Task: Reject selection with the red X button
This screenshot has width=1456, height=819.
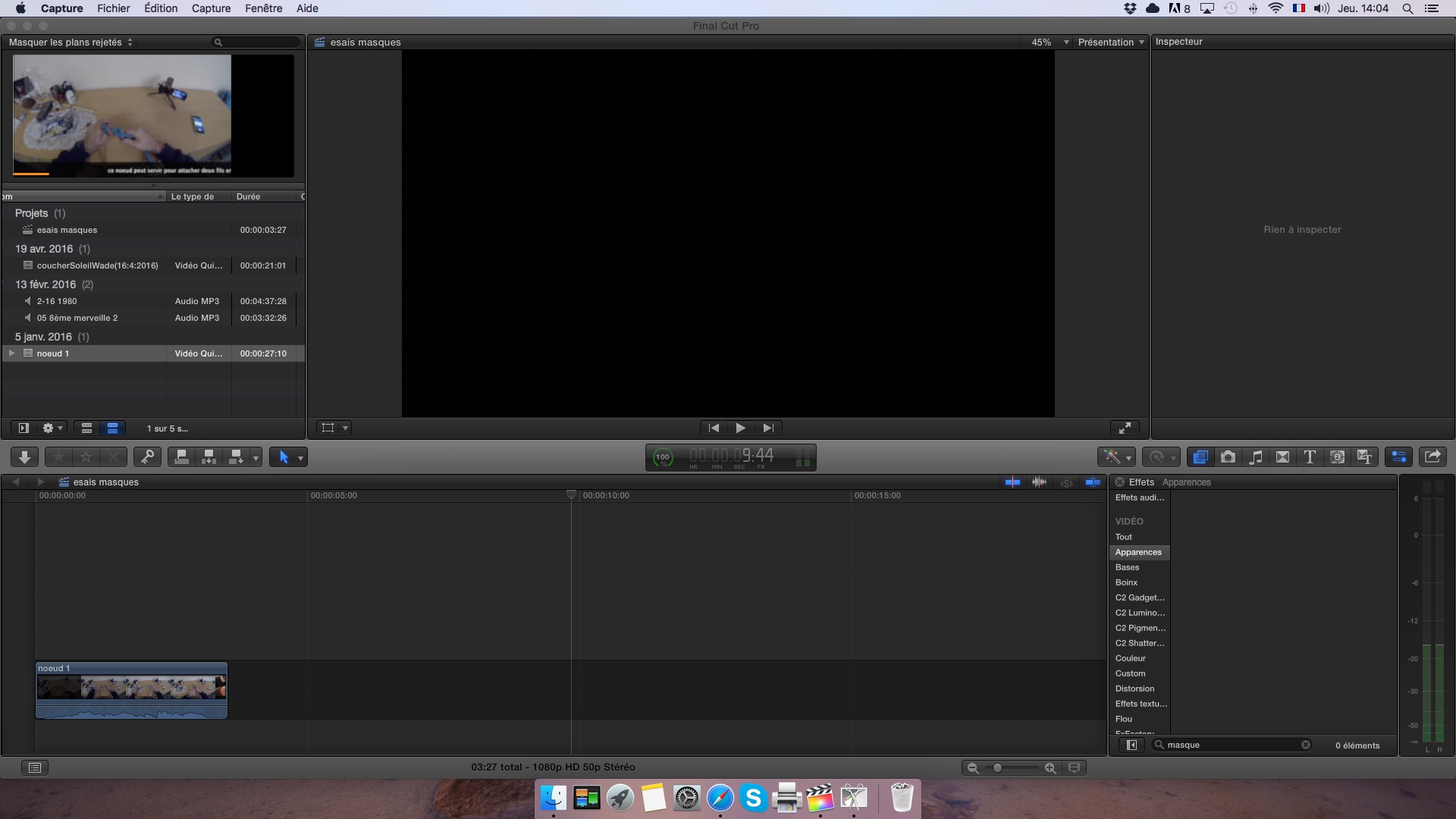Action: click(113, 457)
